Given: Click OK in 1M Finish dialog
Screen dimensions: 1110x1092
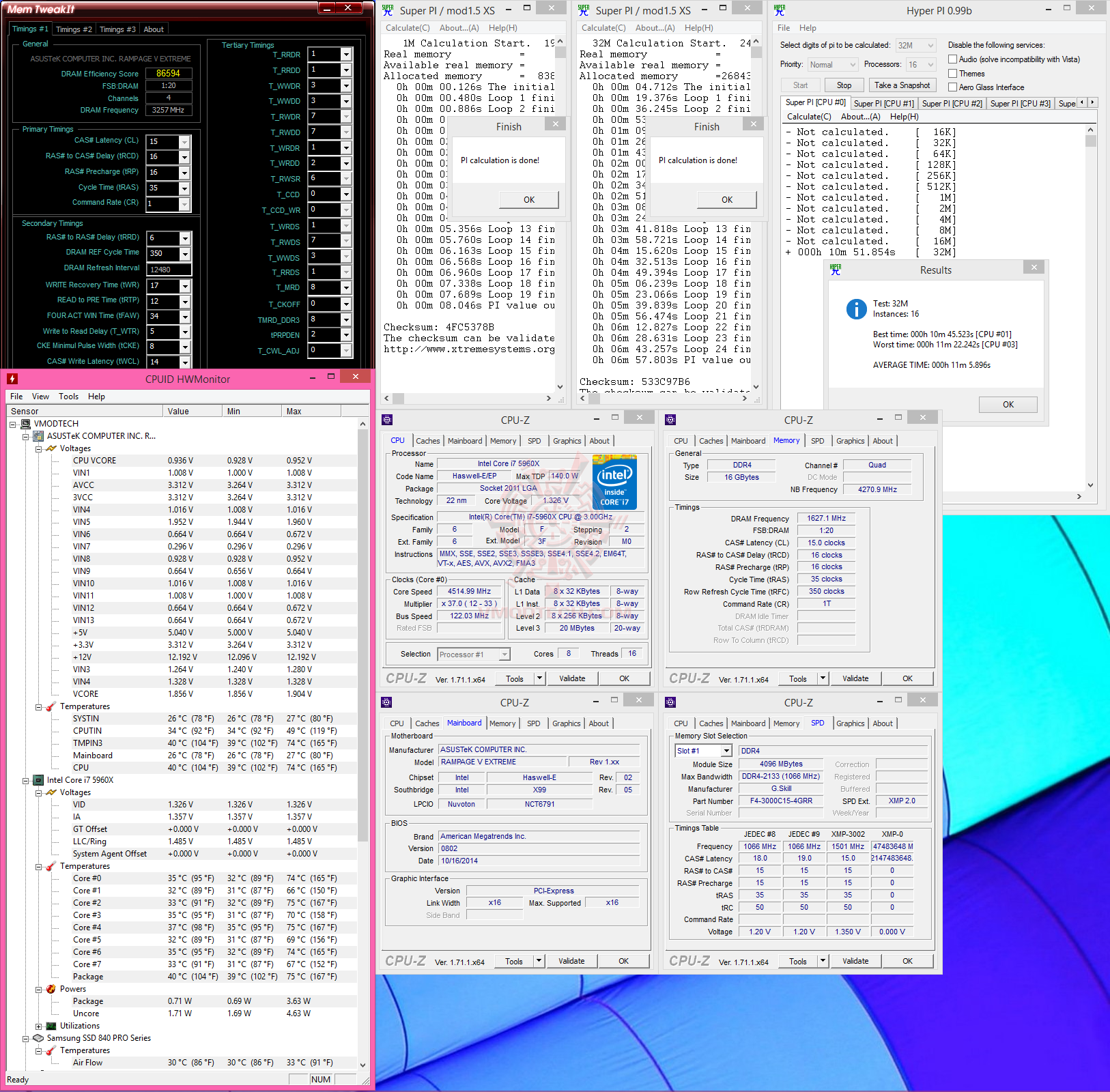Looking at the screenshot, I should (529, 200).
